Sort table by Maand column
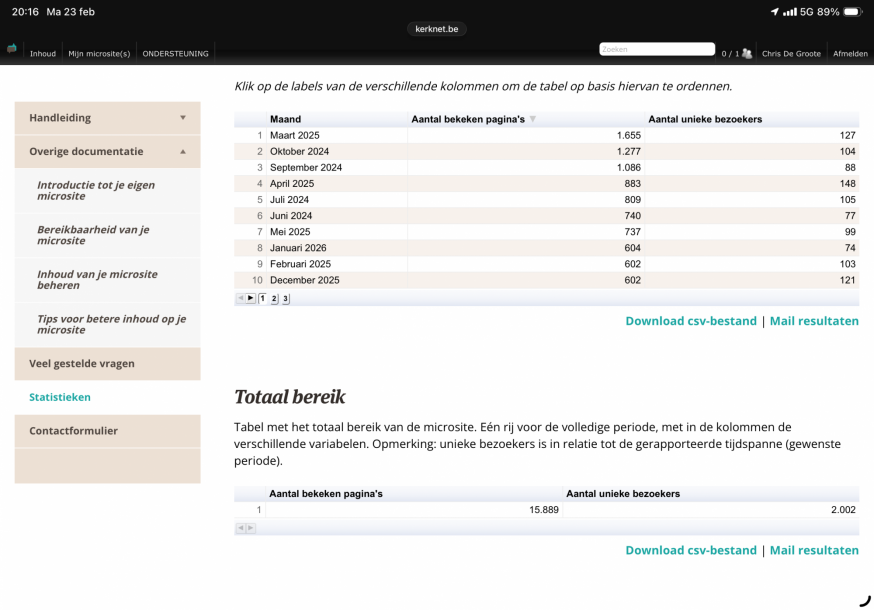The width and height of the screenshot is (874, 610). (x=286, y=120)
